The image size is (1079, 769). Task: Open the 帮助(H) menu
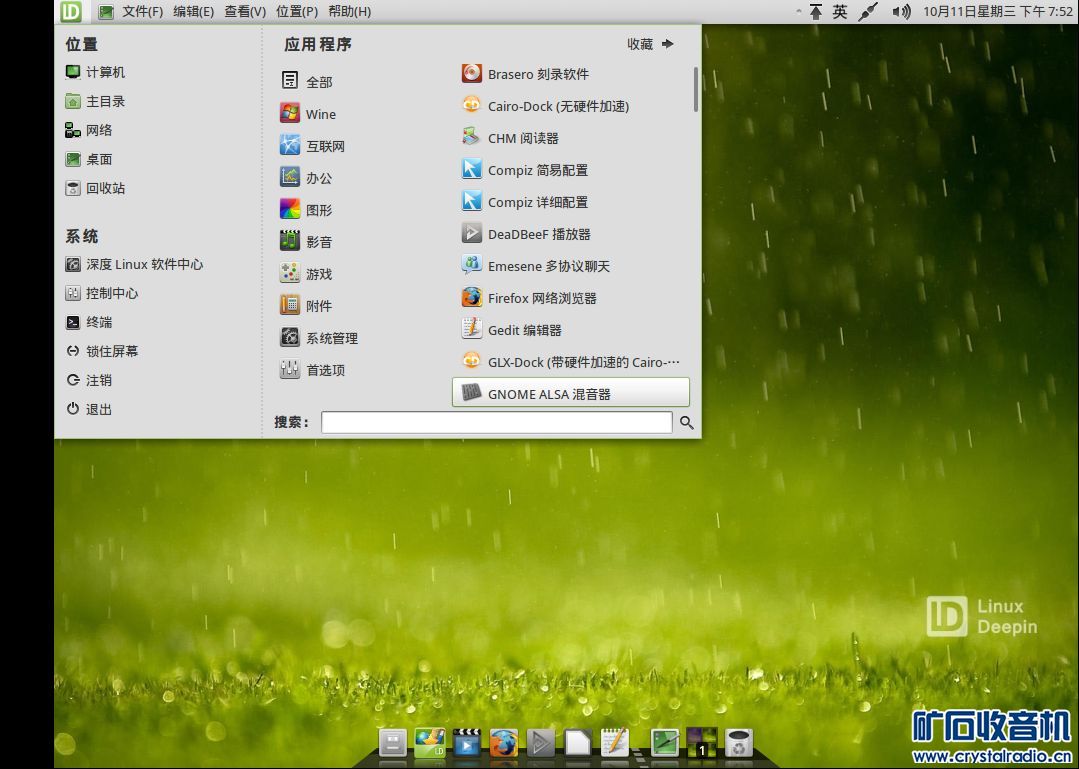(350, 11)
